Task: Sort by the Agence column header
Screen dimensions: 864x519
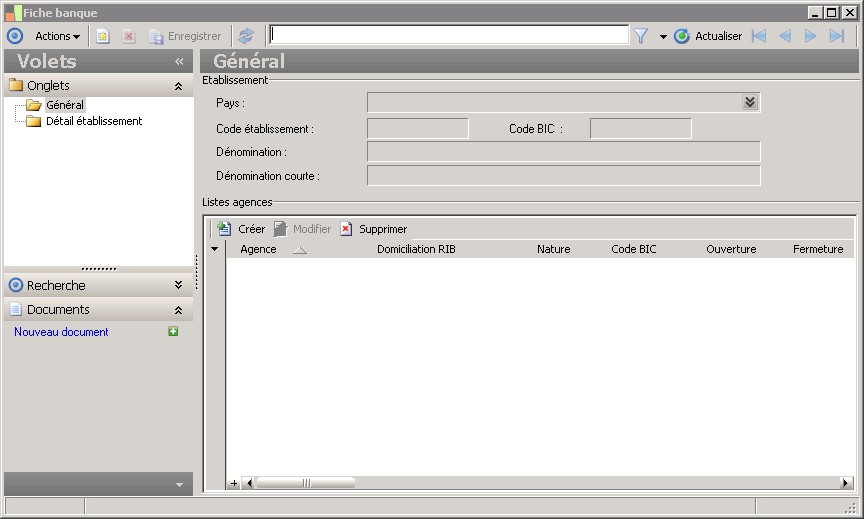Action: coord(258,250)
